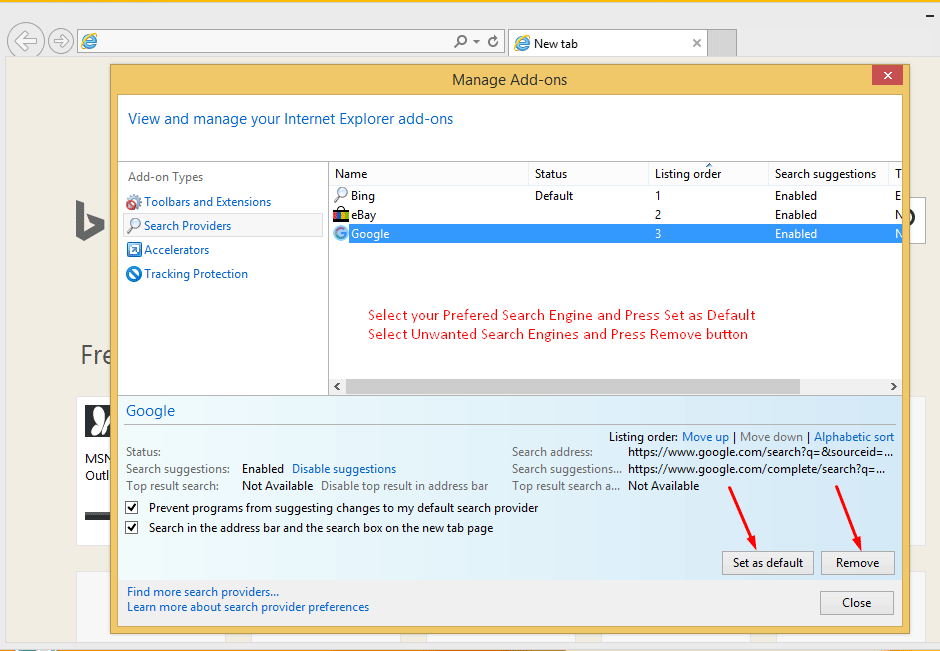Click the Bing magnifier icon in list
The width and height of the screenshot is (940, 651).
point(341,195)
